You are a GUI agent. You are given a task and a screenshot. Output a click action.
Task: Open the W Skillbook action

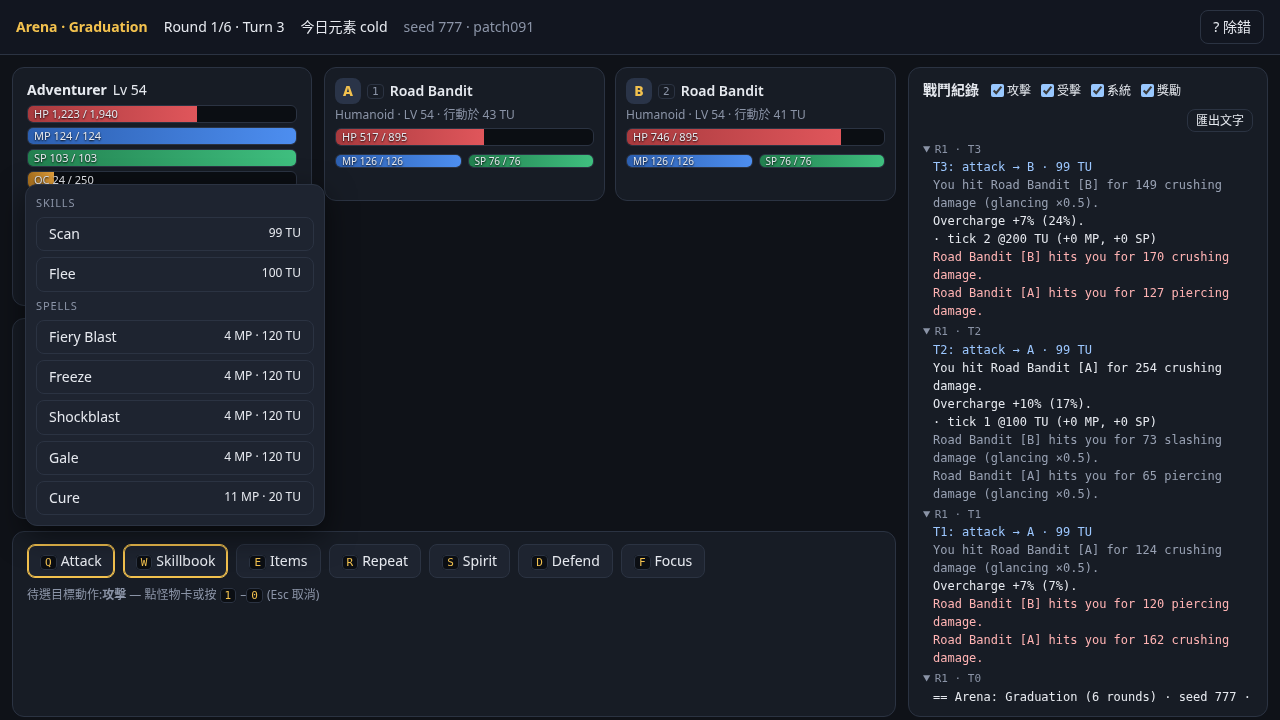175,561
